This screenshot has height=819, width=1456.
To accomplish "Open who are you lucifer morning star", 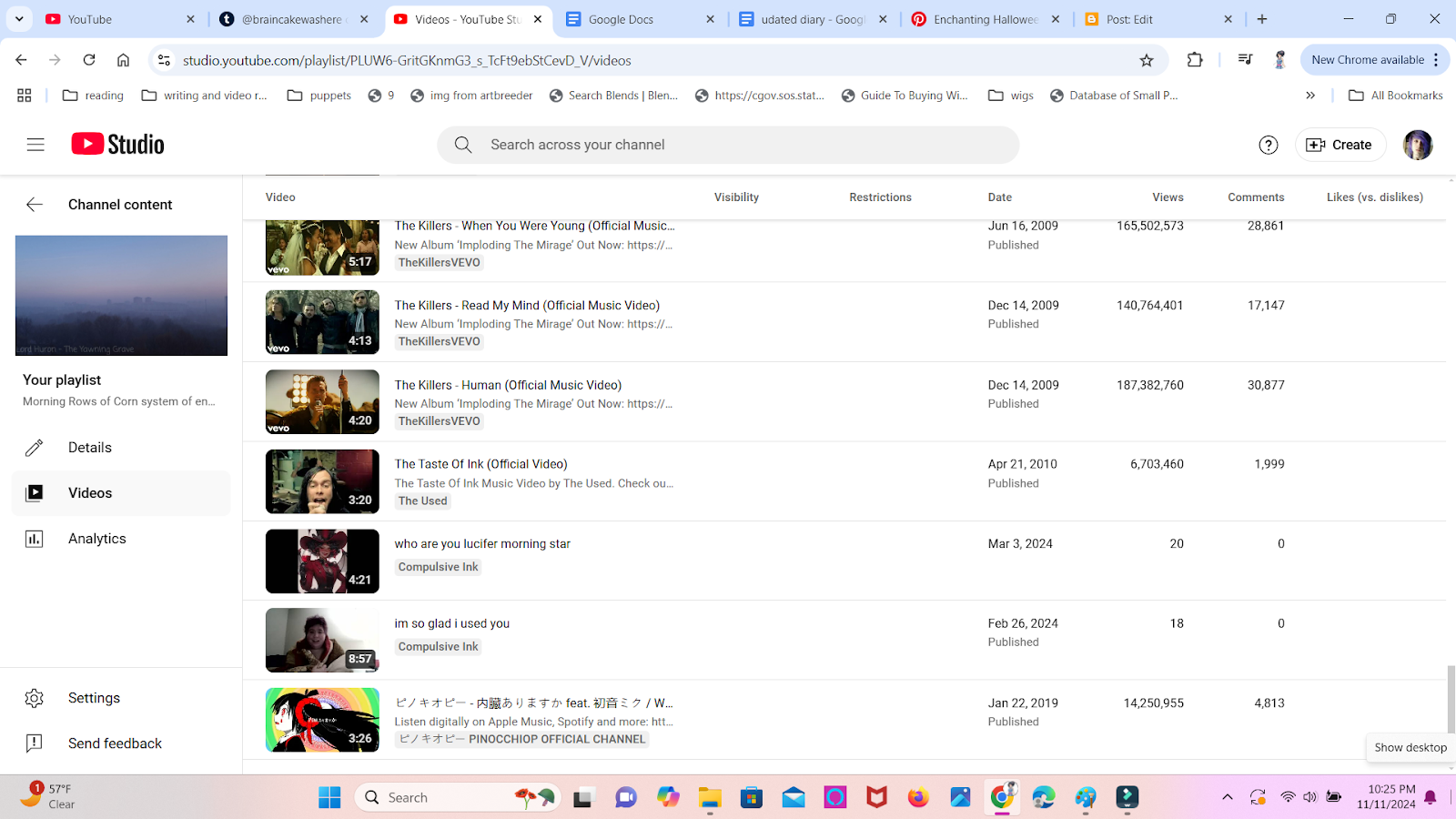I will 482,544.
